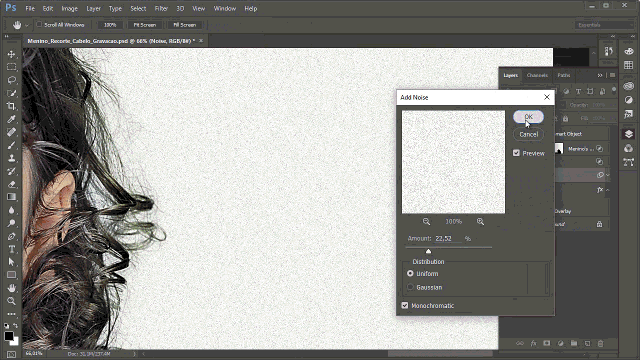Select the History Brush tool
The image size is (640, 360).
[x=11, y=171]
